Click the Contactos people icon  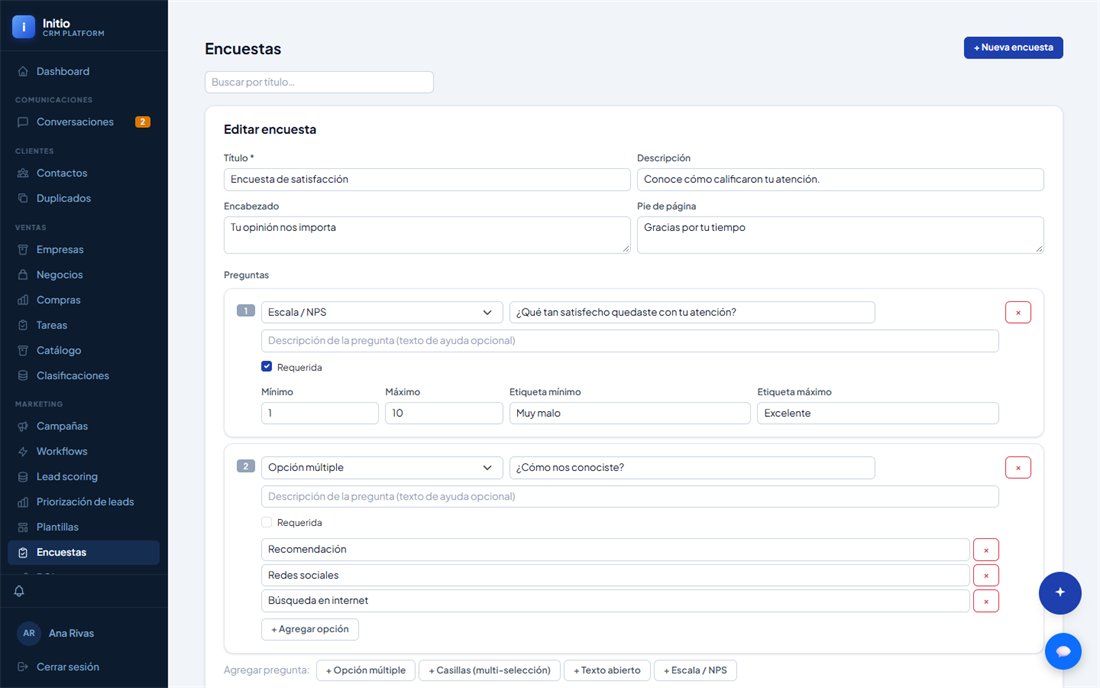click(22, 173)
